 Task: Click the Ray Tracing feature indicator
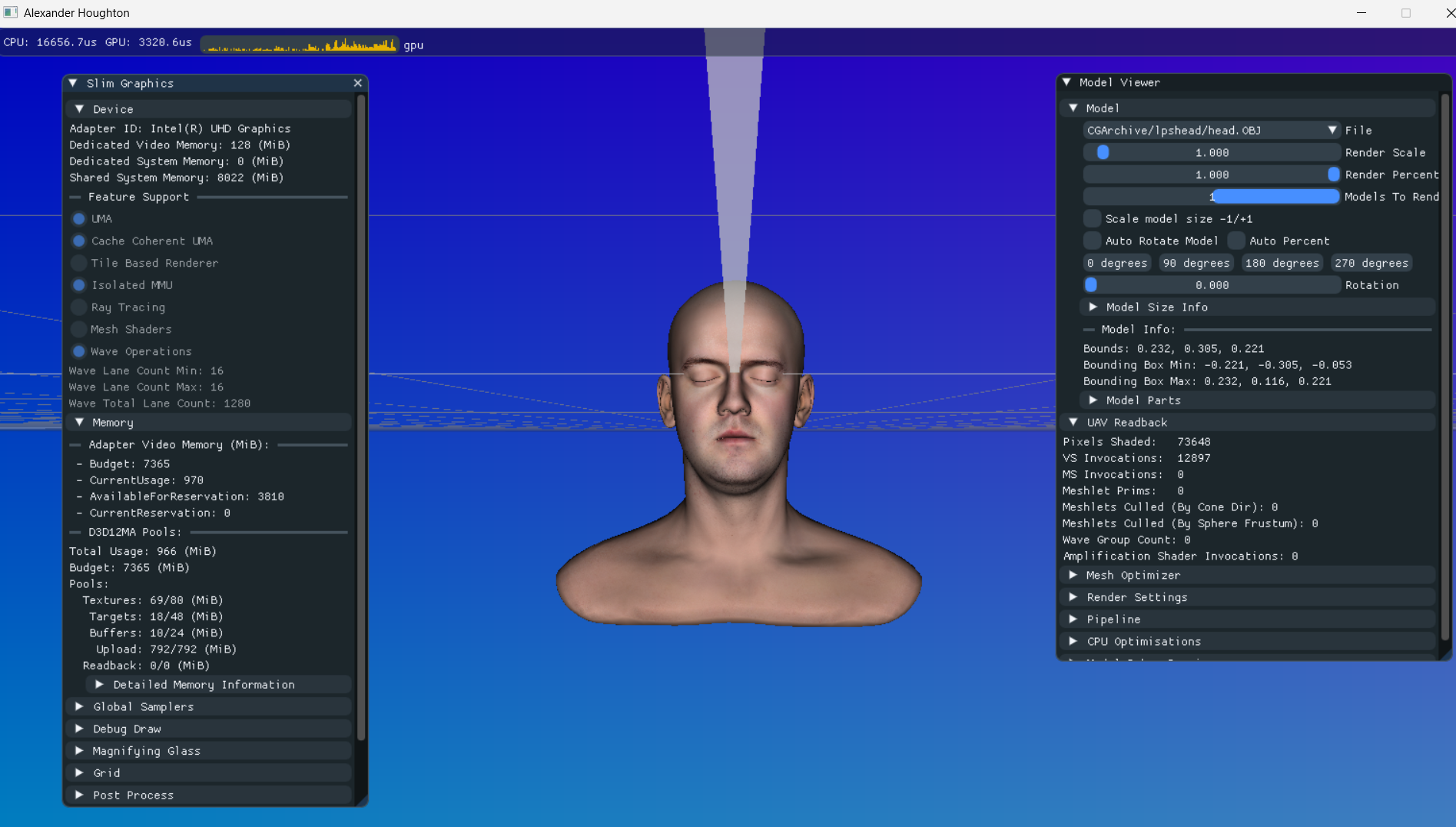78,307
